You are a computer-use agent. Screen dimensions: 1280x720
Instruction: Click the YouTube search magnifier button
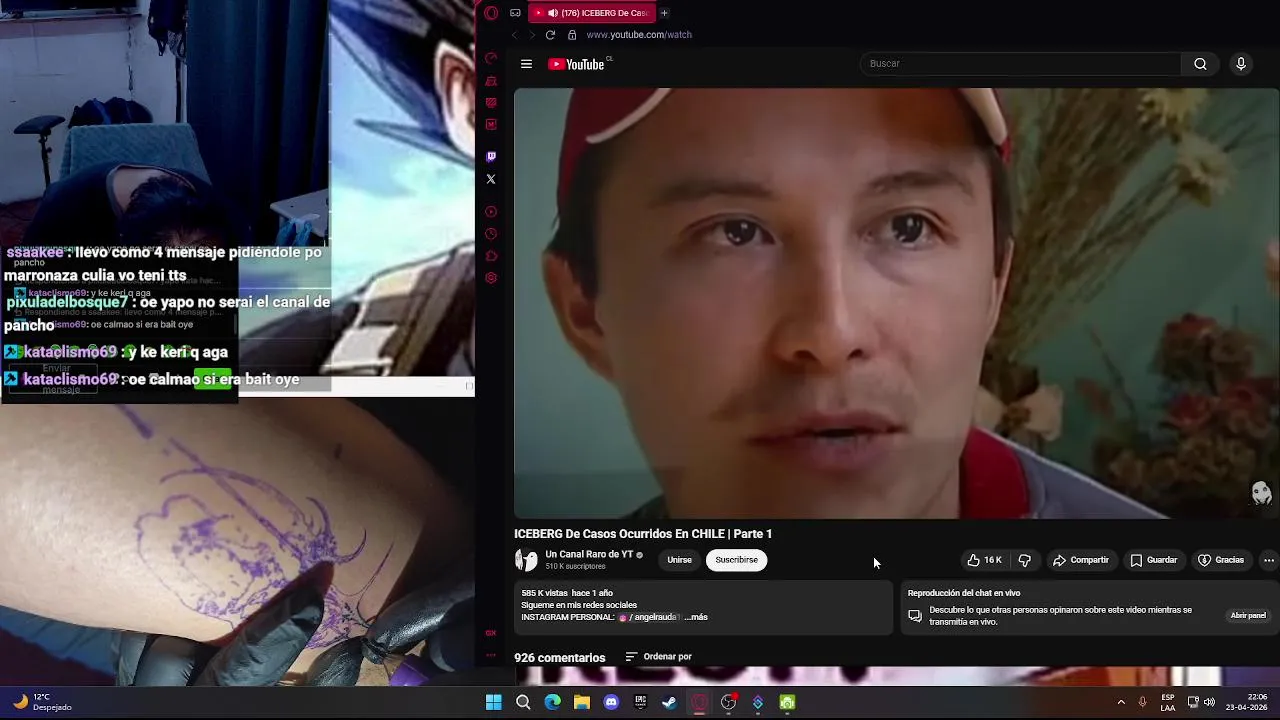tap(1200, 64)
